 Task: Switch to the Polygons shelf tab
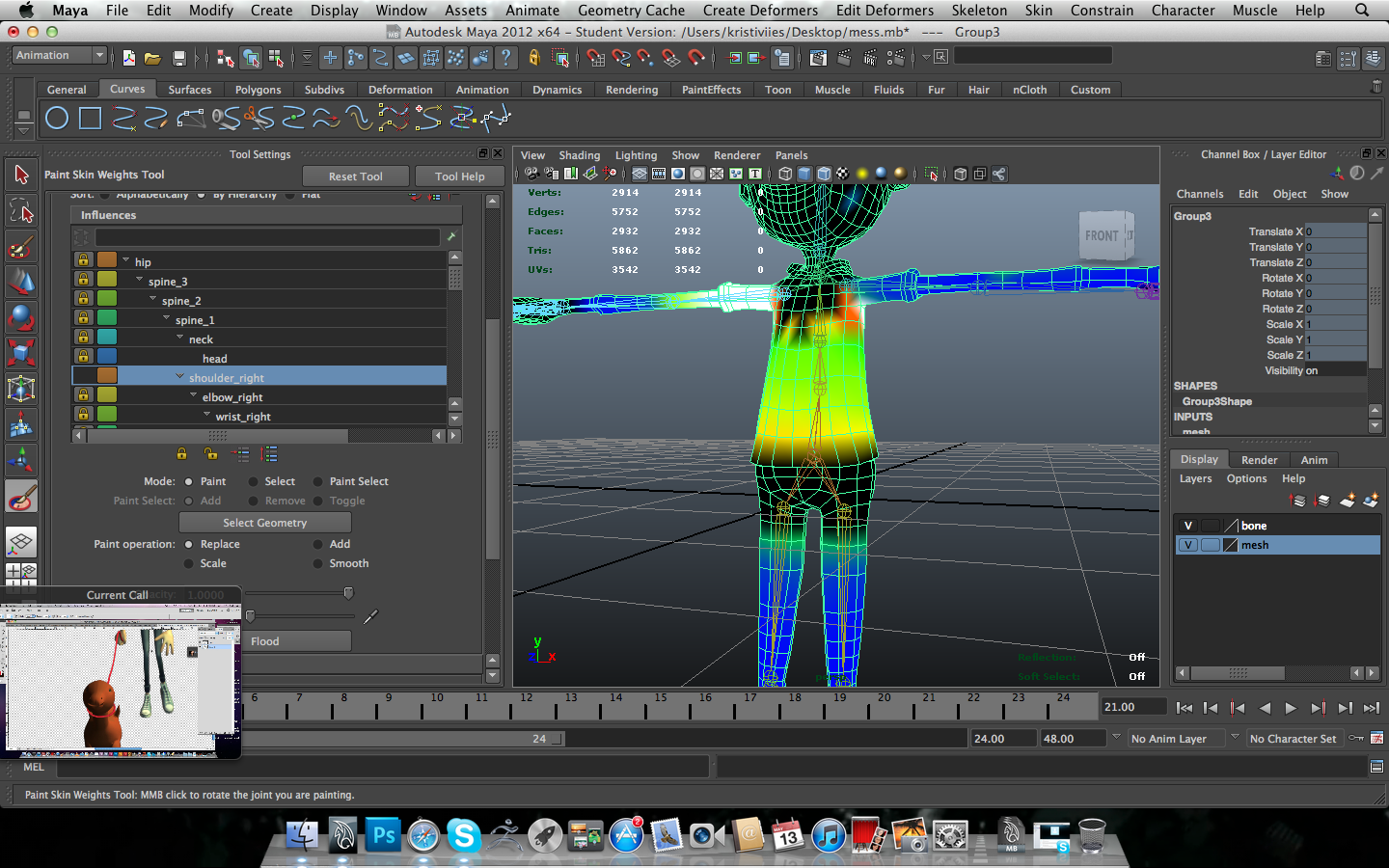[258, 90]
